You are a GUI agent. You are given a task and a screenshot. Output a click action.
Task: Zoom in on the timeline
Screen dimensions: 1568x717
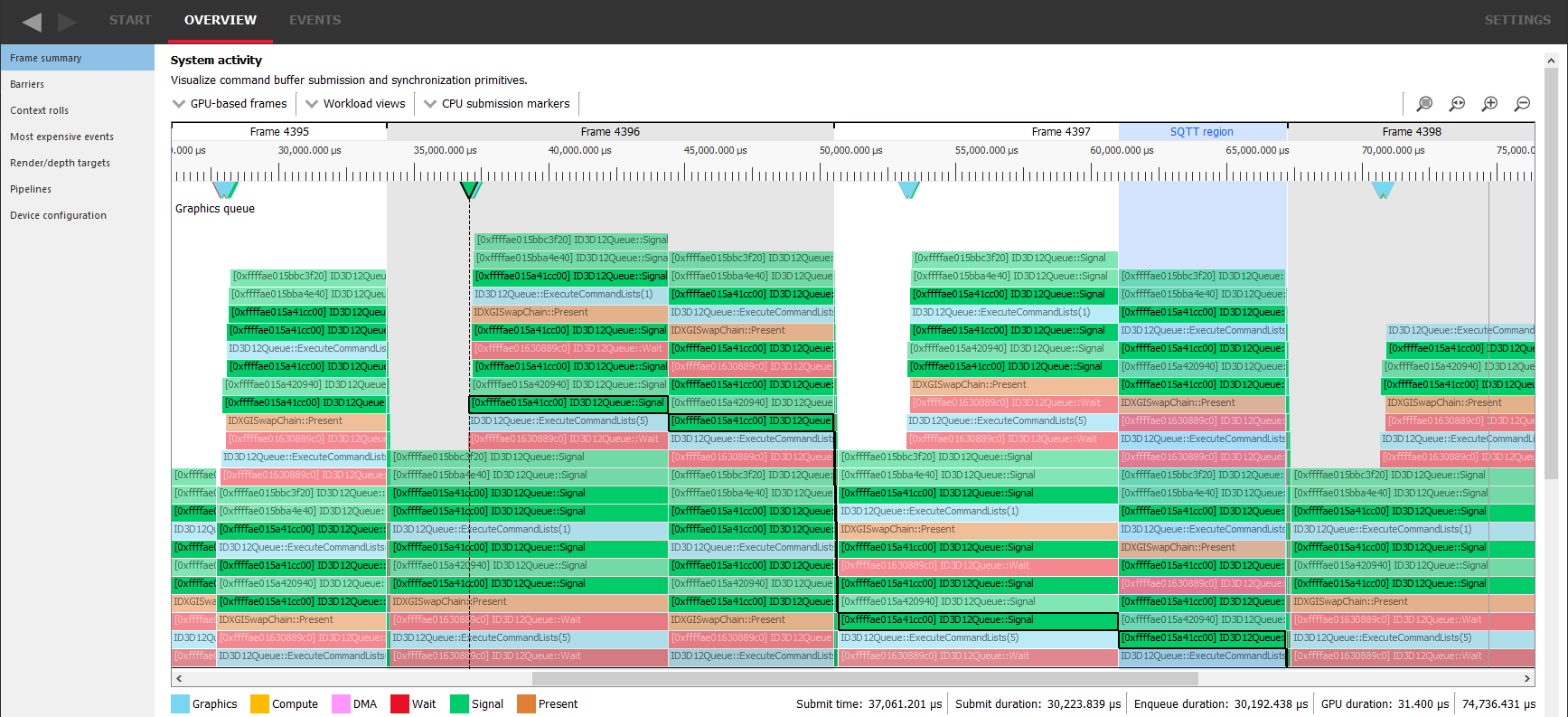[1489, 104]
